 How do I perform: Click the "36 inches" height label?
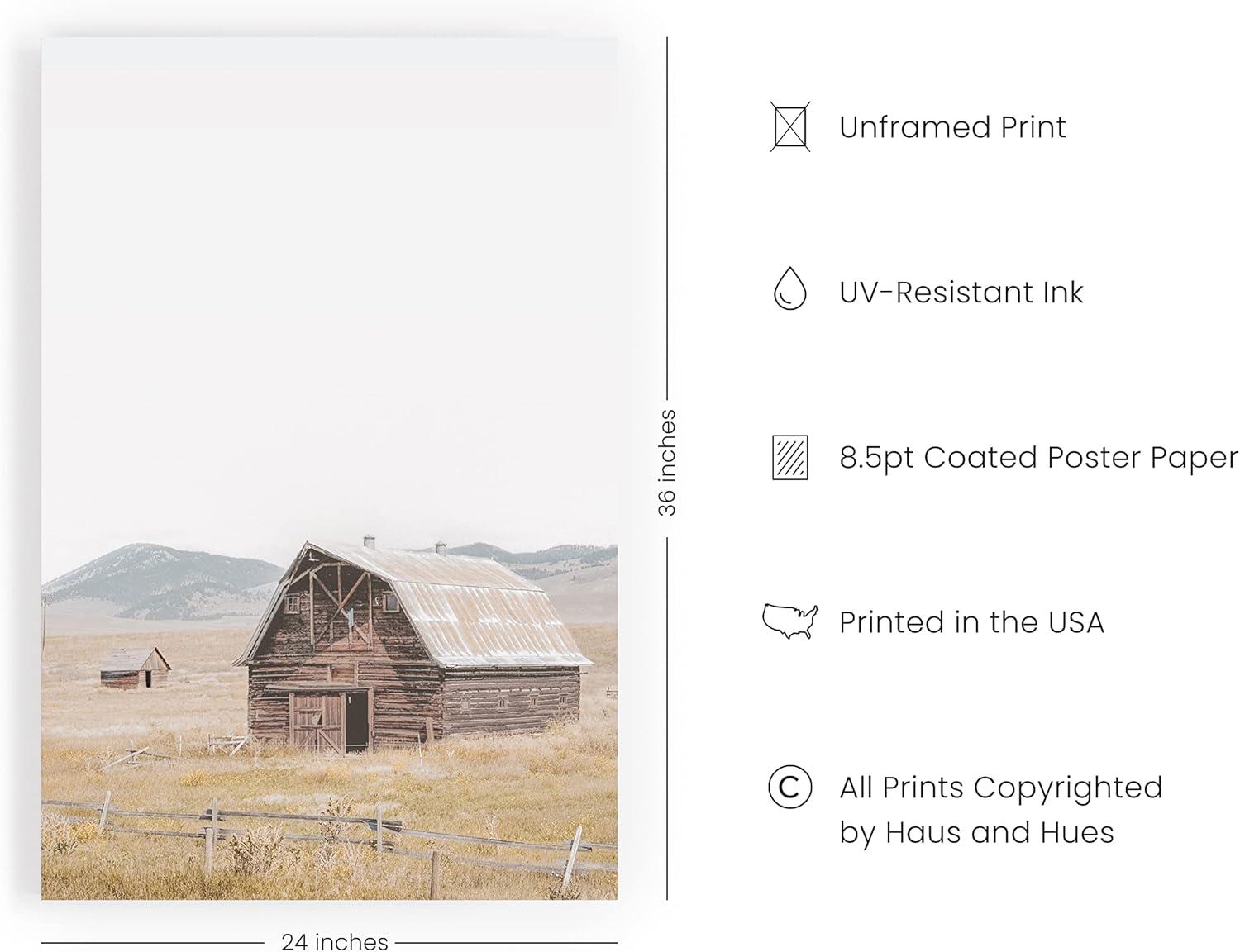(x=667, y=463)
